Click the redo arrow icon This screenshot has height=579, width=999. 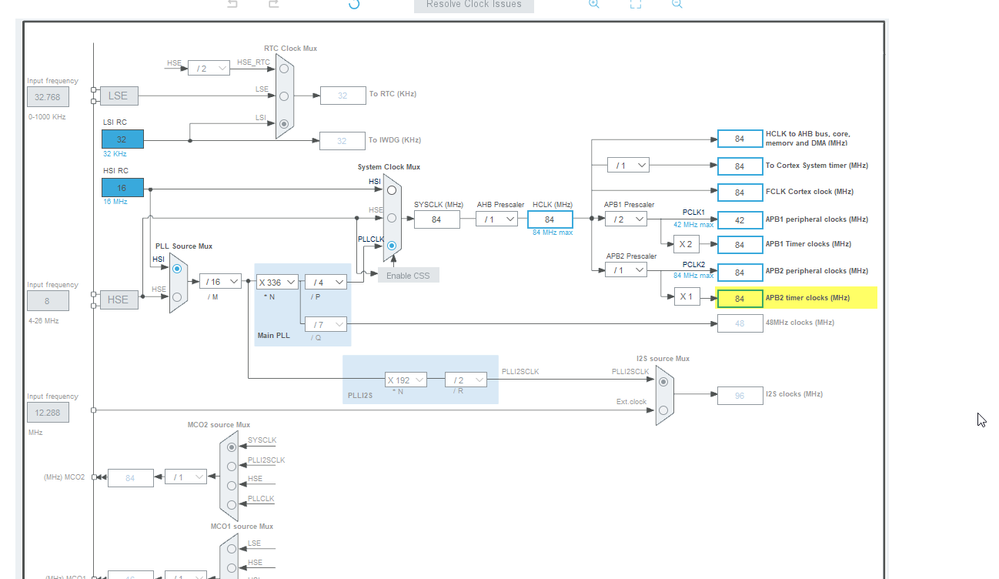[x=273, y=3]
